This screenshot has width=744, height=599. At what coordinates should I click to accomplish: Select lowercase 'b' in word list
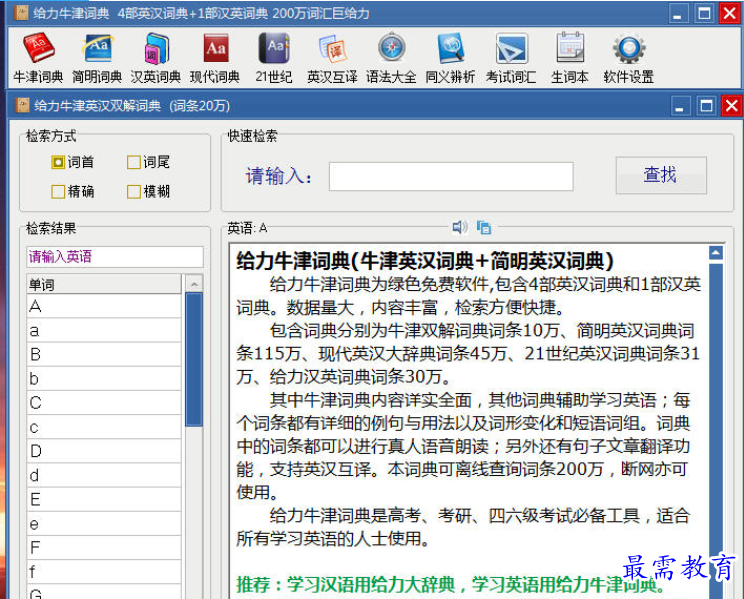[x=104, y=379]
